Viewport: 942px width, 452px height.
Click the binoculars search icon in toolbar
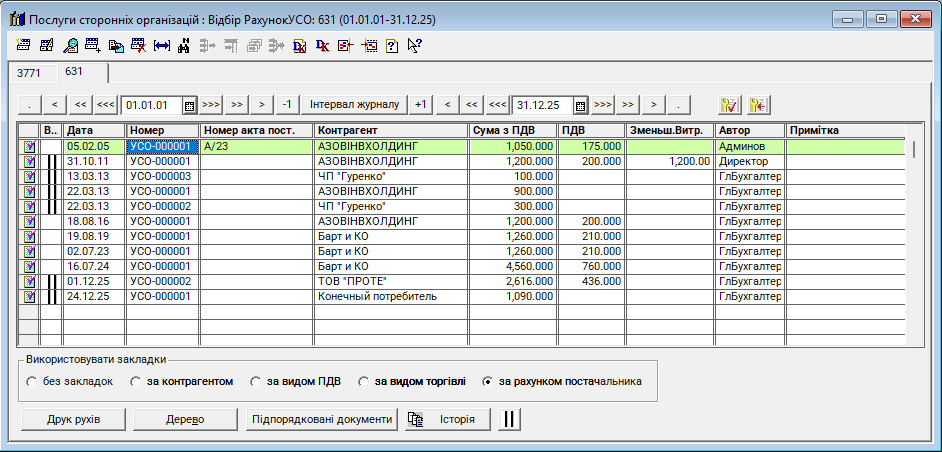(183, 45)
